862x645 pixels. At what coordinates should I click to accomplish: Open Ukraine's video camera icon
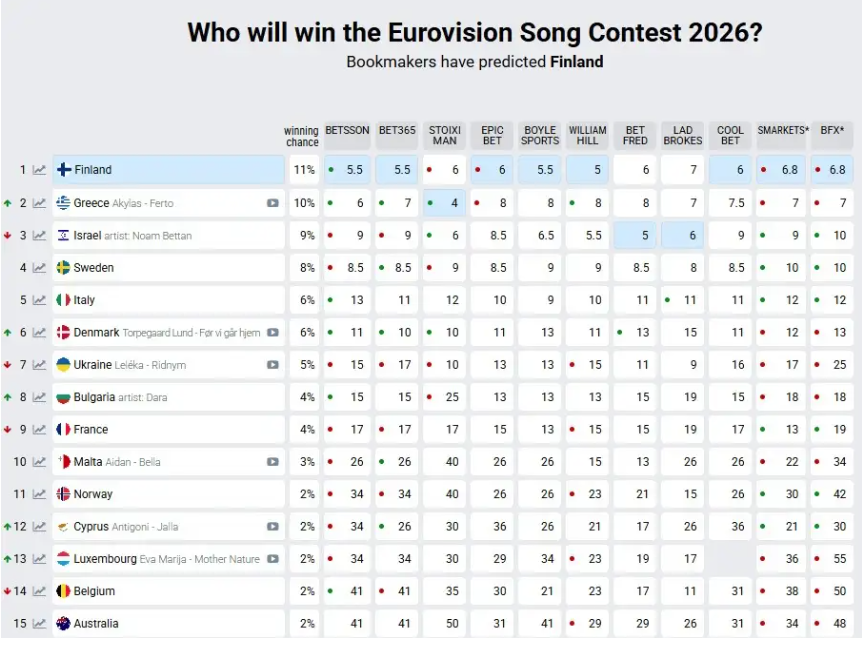tap(273, 365)
